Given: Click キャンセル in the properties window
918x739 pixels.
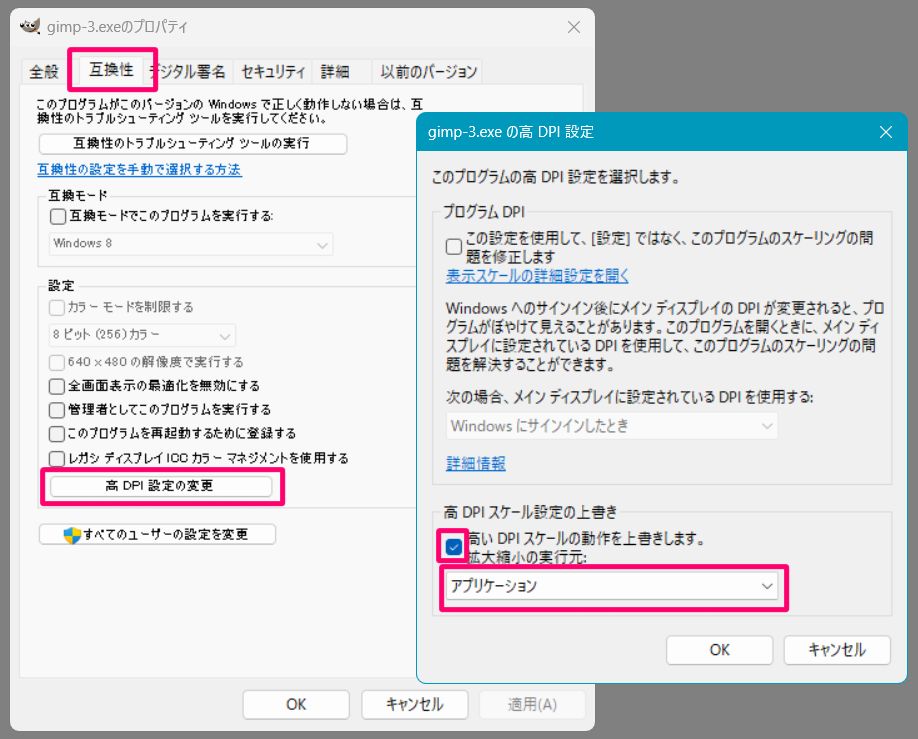Looking at the screenshot, I should coord(415,704).
